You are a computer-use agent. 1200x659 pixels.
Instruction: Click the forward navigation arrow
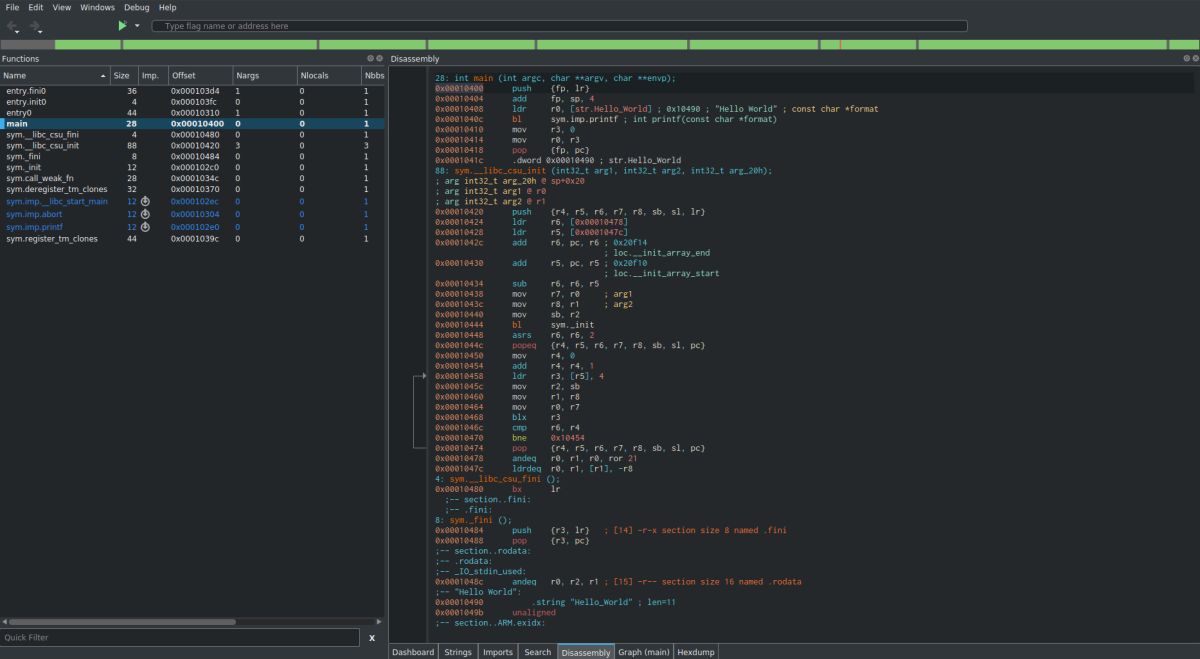pyautogui.click(x=35, y=26)
